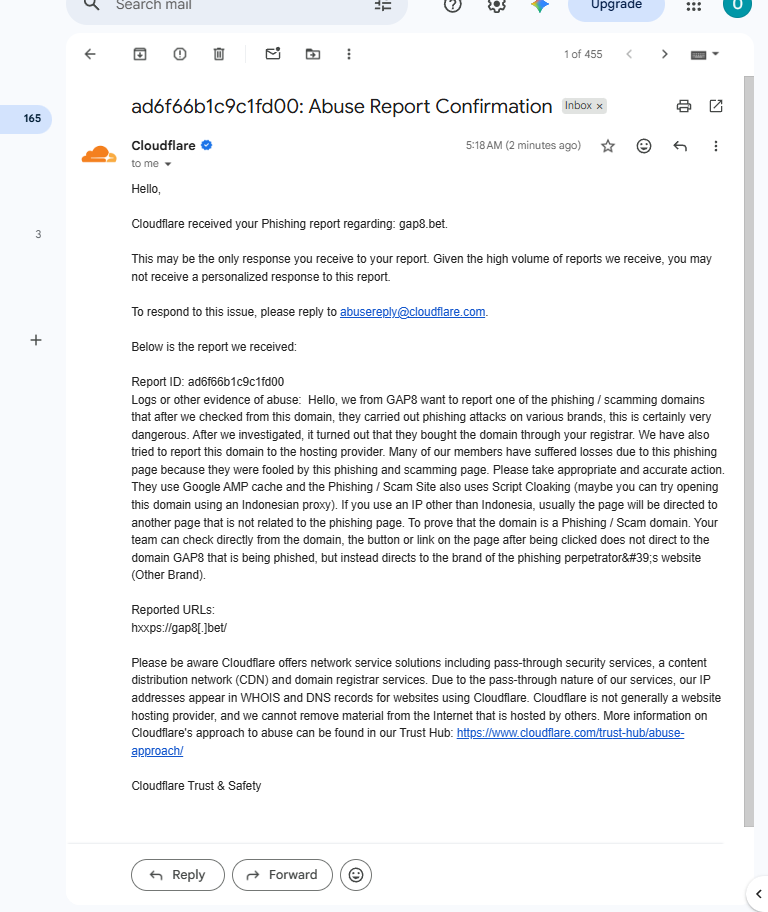Expand recipient details next to 'to me'
This screenshot has height=912, width=768.
[x=168, y=164]
